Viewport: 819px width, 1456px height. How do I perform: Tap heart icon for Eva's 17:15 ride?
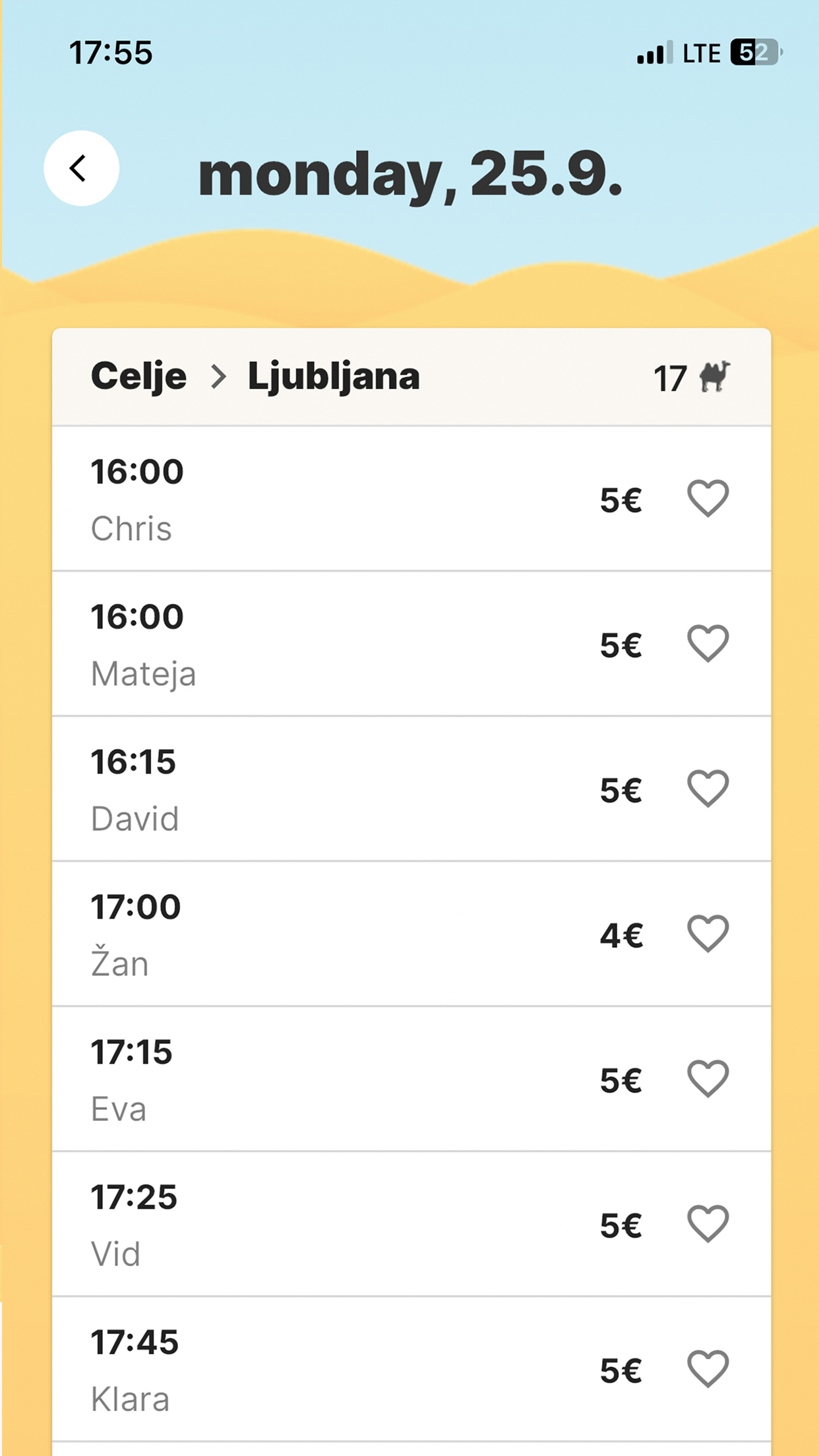(x=708, y=1079)
